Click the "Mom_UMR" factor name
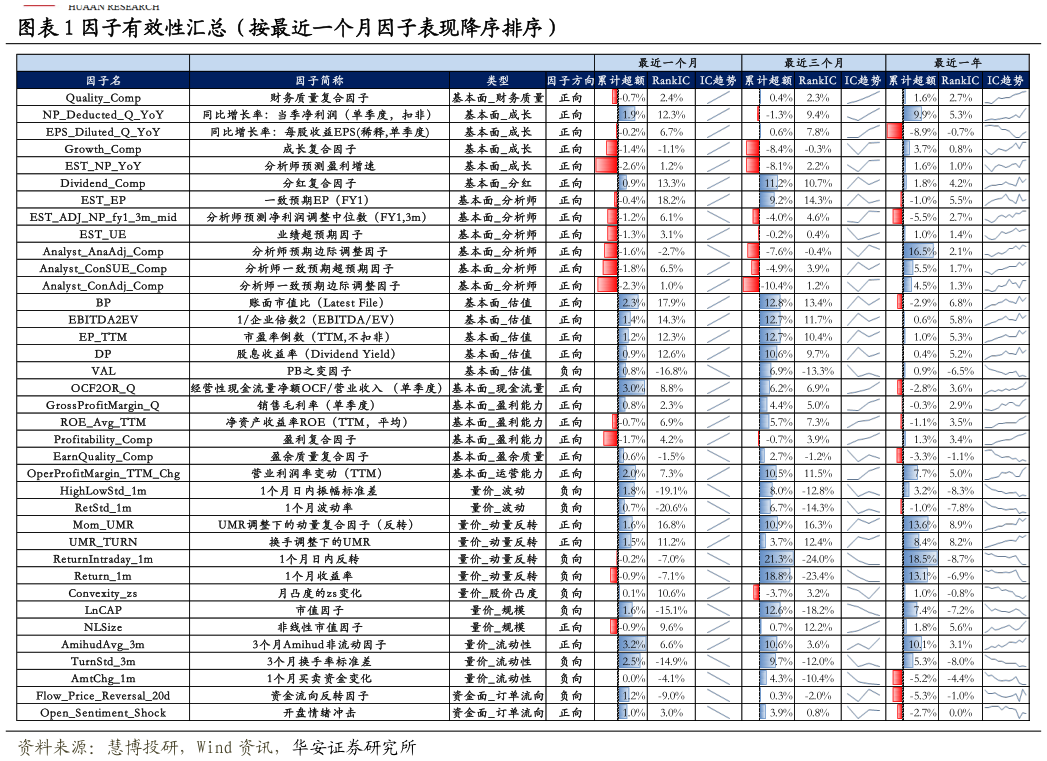The width and height of the screenshot is (1047, 761). click(x=103, y=525)
